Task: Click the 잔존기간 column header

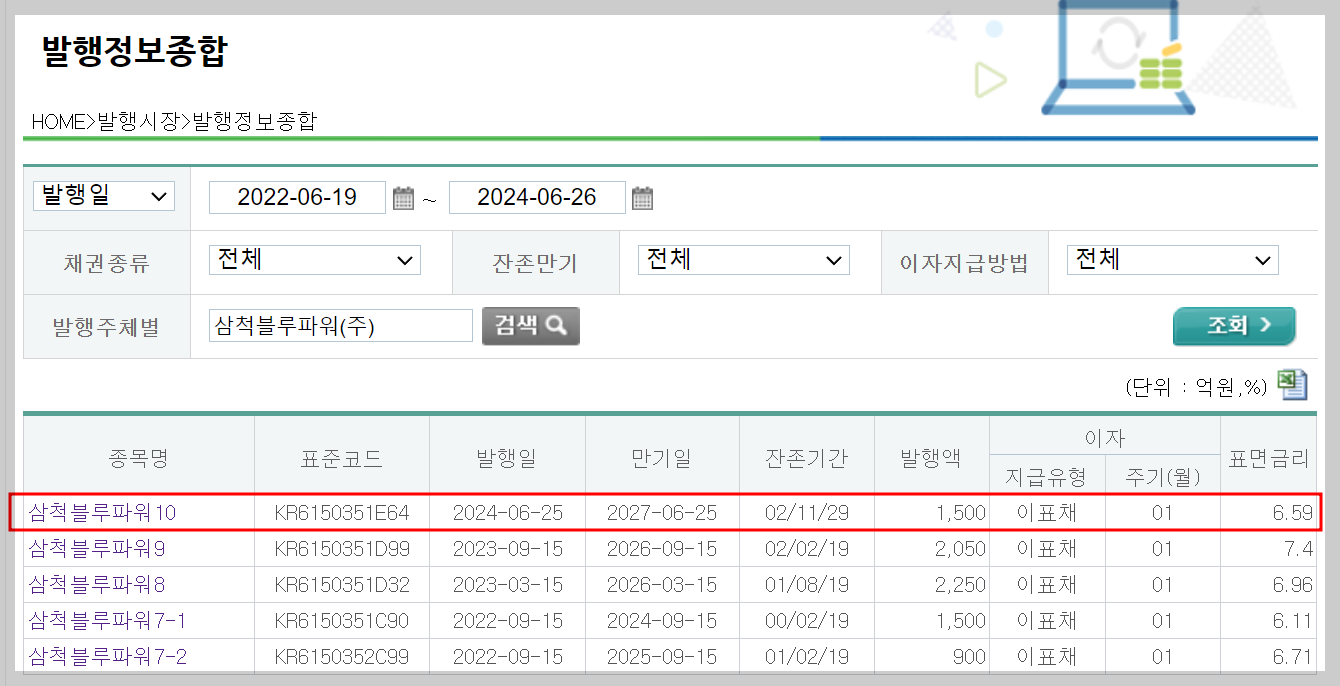Action: pos(807,458)
